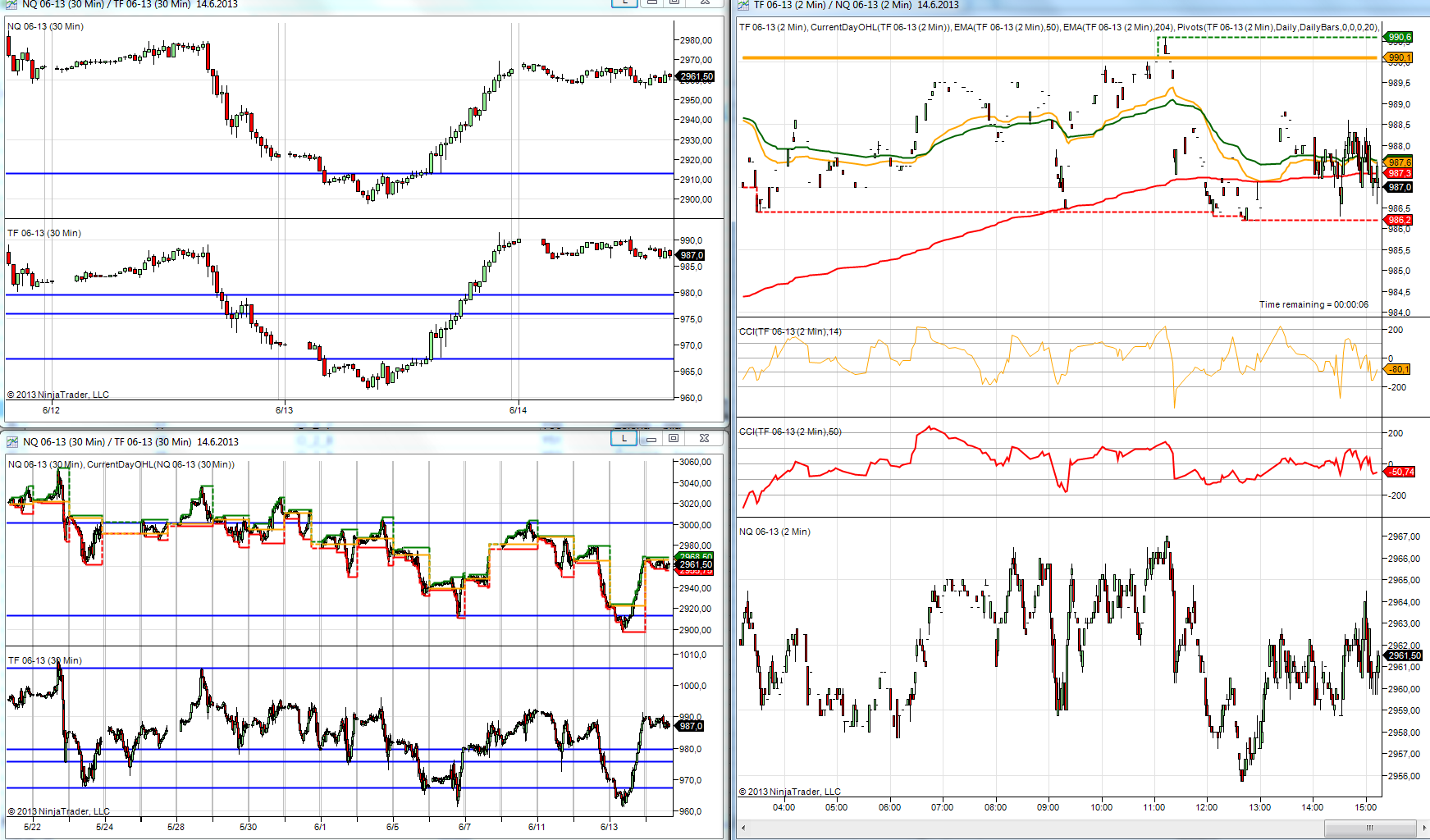Viewport: 1430px width, 840px height.
Task: Click the left arrow of the horizontal scrollbar
Action: click(x=743, y=828)
